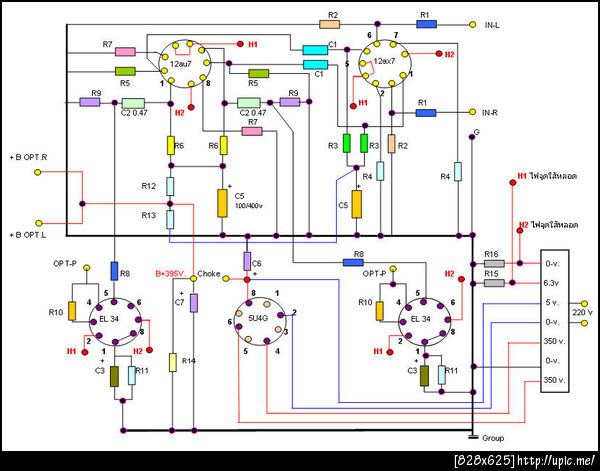Select the C6 capacitor symbol

point(247,261)
